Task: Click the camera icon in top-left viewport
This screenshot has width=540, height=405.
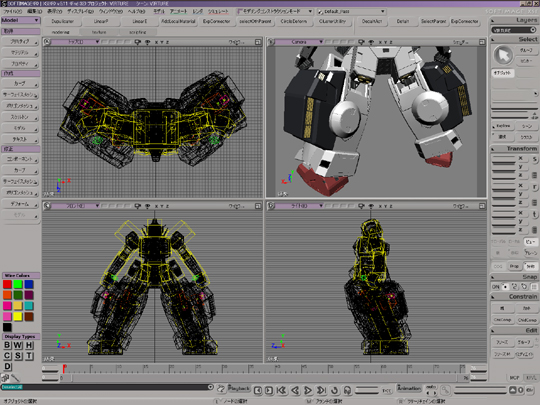Action: click(137, 42)
